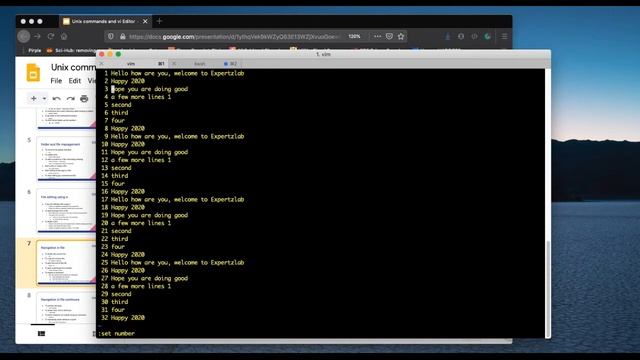The height and width of the screenshot is (360, 640).
Task: Click the Print icon in Slides
Action: 84,98
